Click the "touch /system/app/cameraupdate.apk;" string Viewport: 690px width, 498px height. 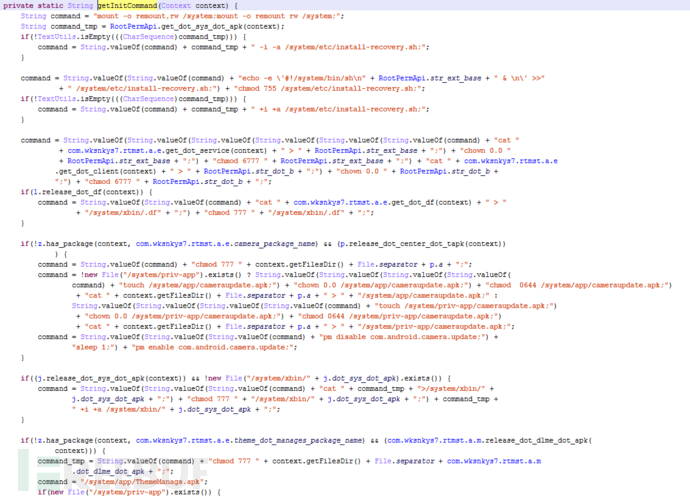point(199,285)
